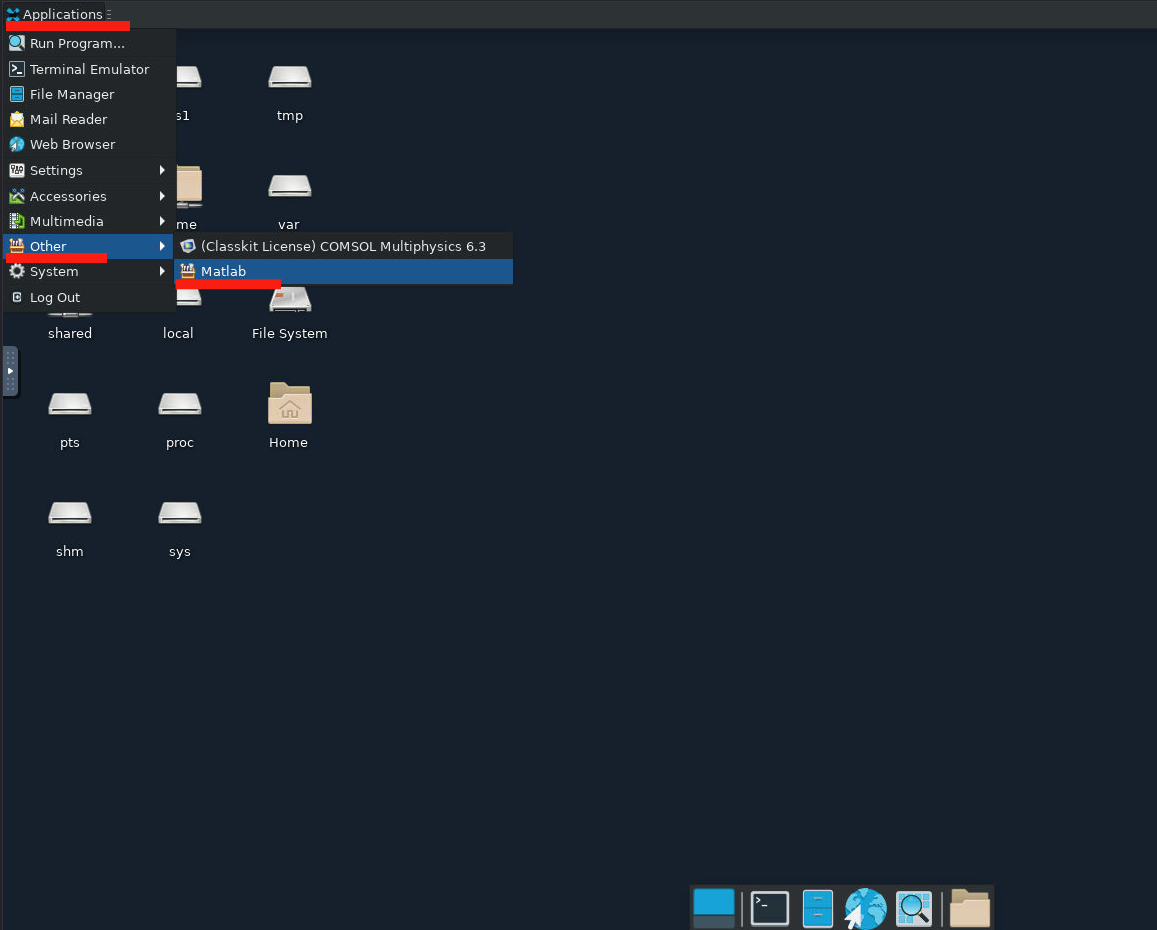The image size is (1157, 930).
Task: Expand the Multimedia submenu
Action: pos(89,221)
